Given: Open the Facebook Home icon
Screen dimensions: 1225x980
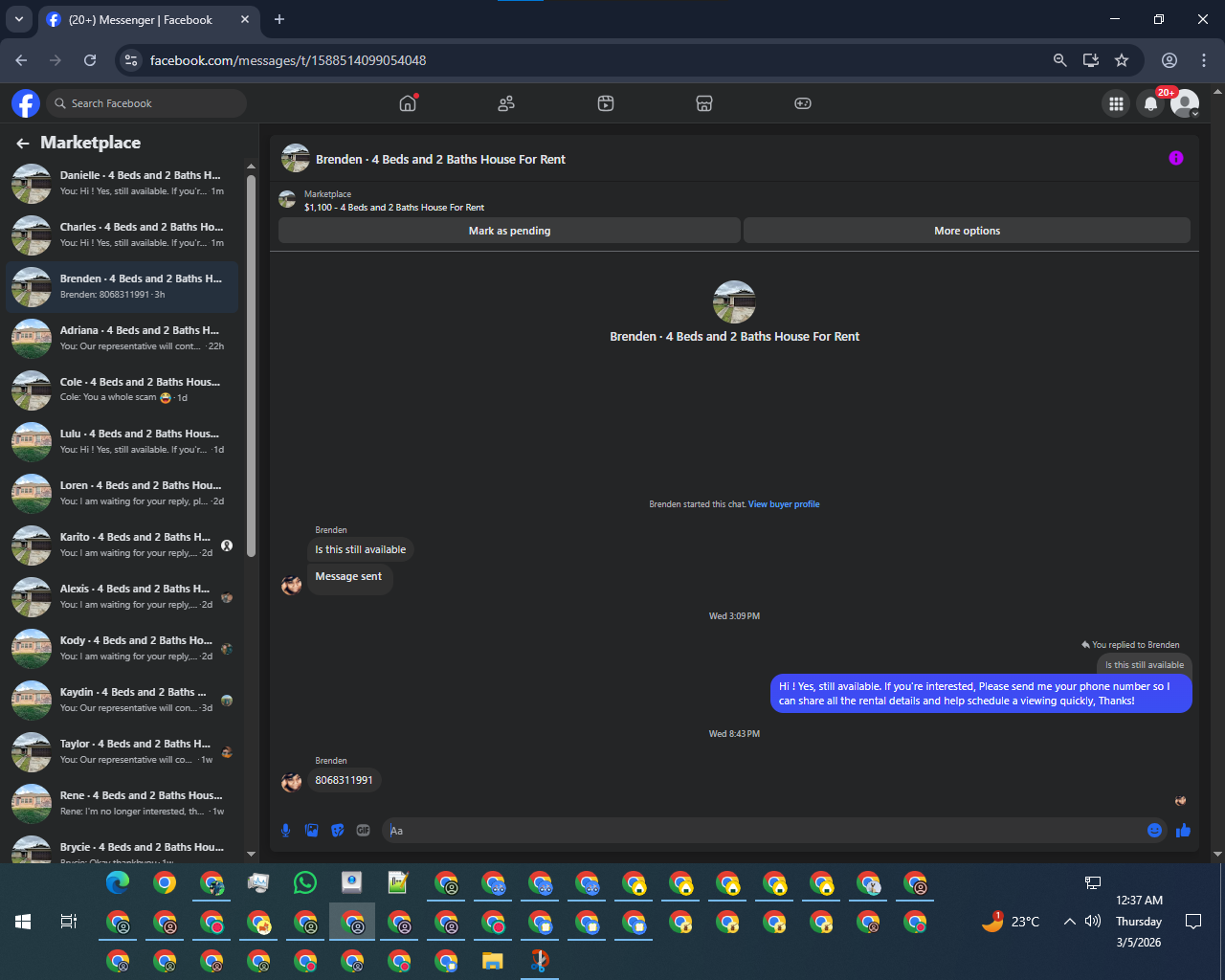Looking at the screenshot, I should point(408,103).
